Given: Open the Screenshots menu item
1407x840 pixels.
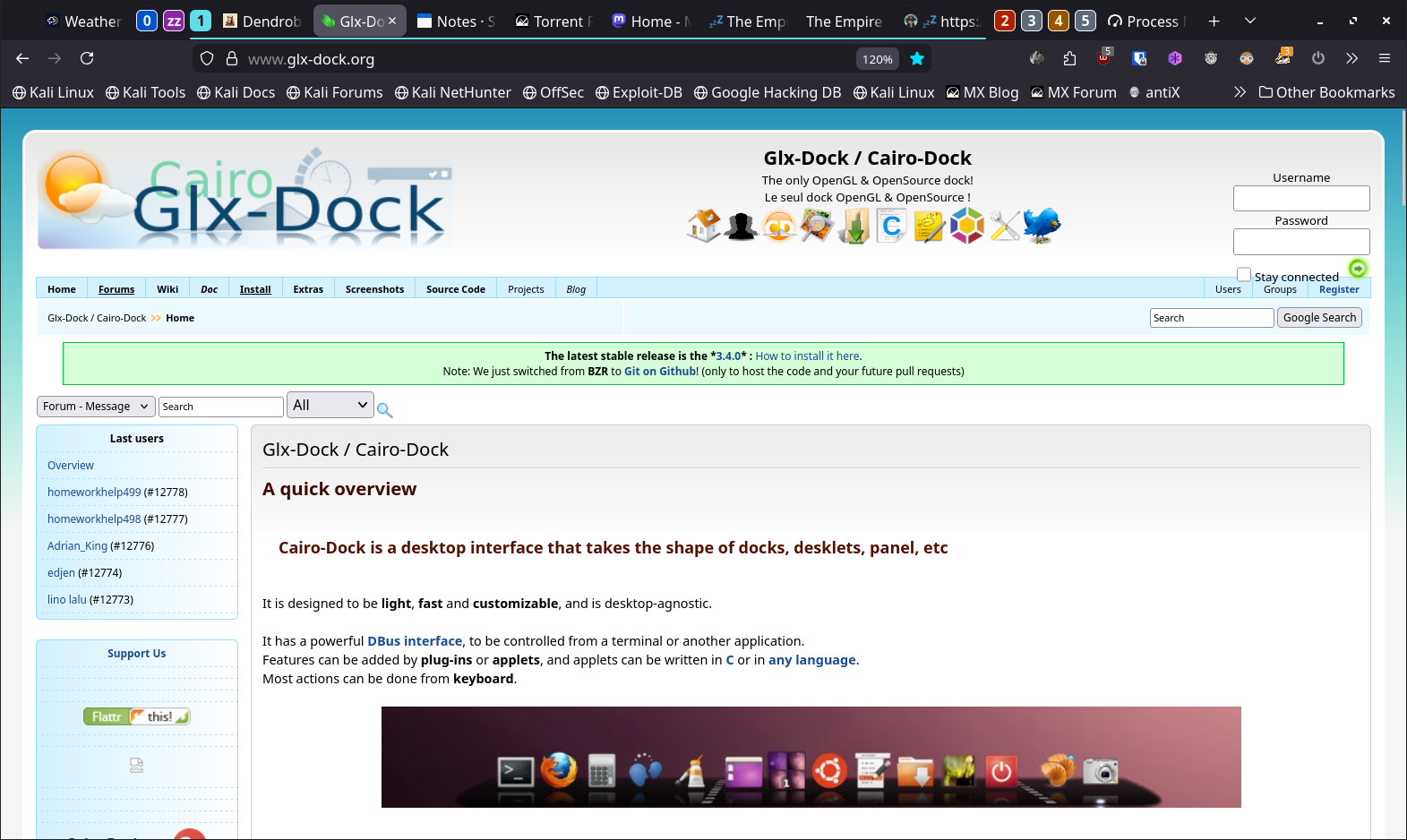Looking at the screenshot, I should coord(374,289).
